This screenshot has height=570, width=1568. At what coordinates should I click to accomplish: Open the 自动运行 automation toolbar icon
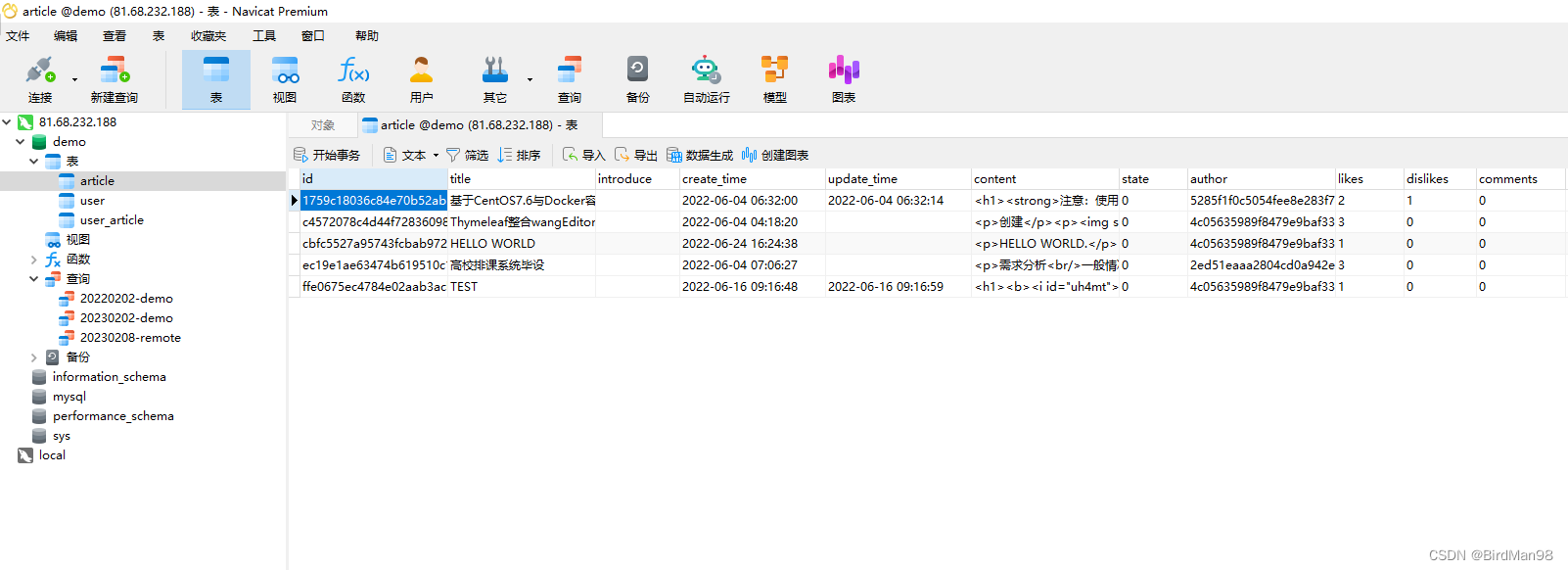706,79
